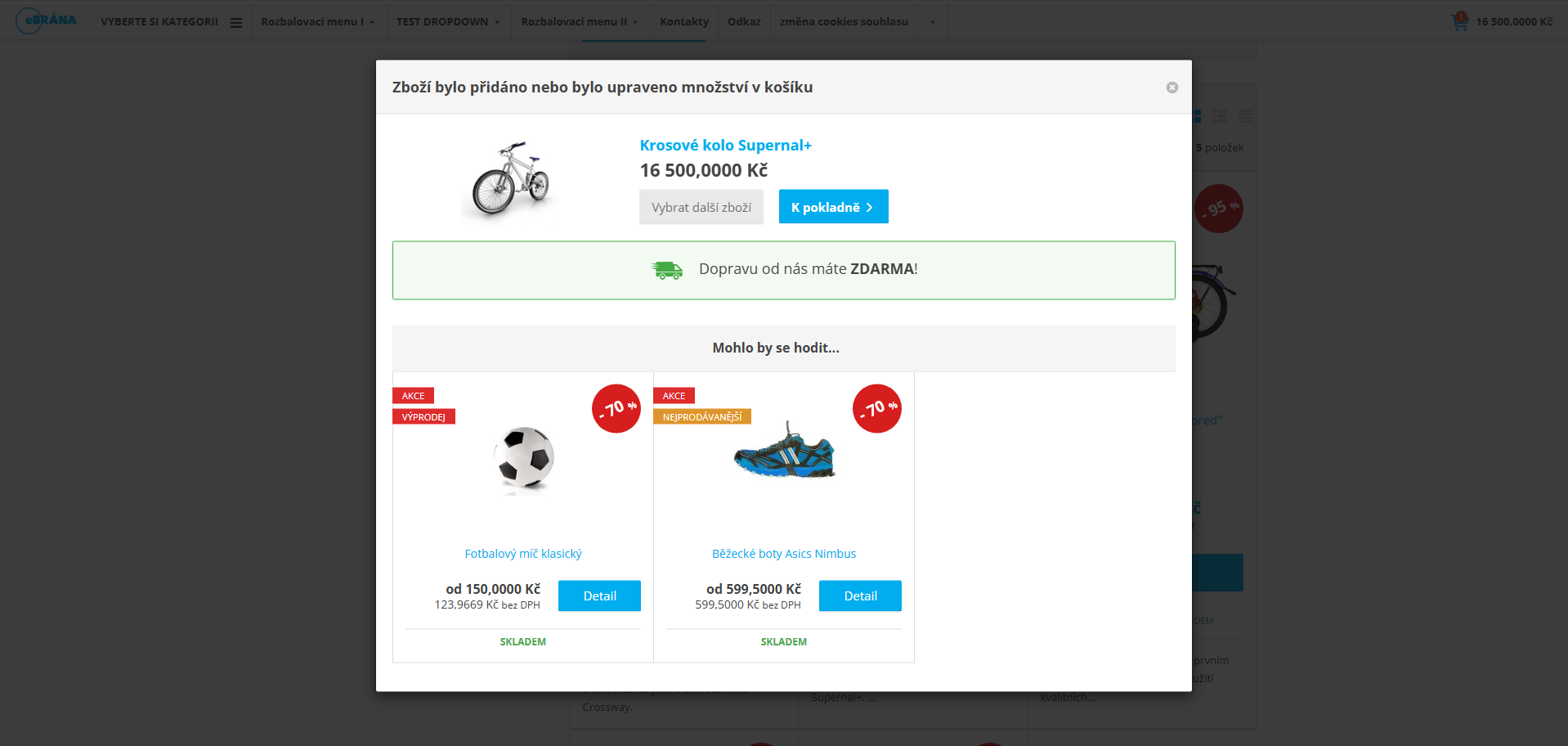Open the hamburger category menu icon
The width and height of the screenshot is (1568, 746).
coord(236,22)
